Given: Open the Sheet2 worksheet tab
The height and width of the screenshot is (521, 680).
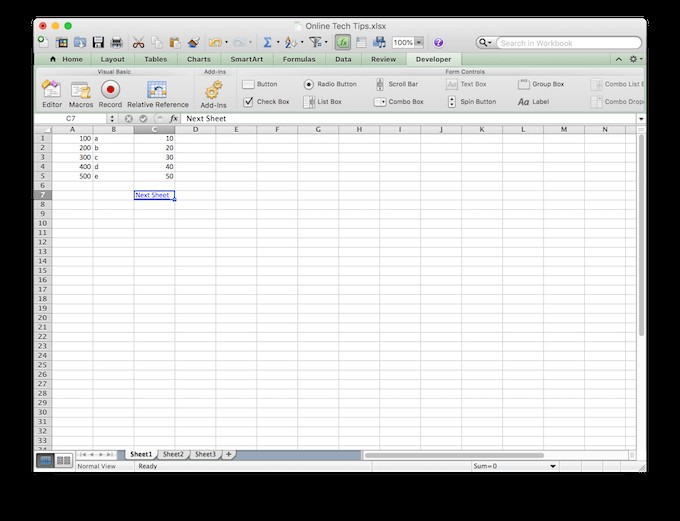Looking at the screenshot, I should pos(173,454).
